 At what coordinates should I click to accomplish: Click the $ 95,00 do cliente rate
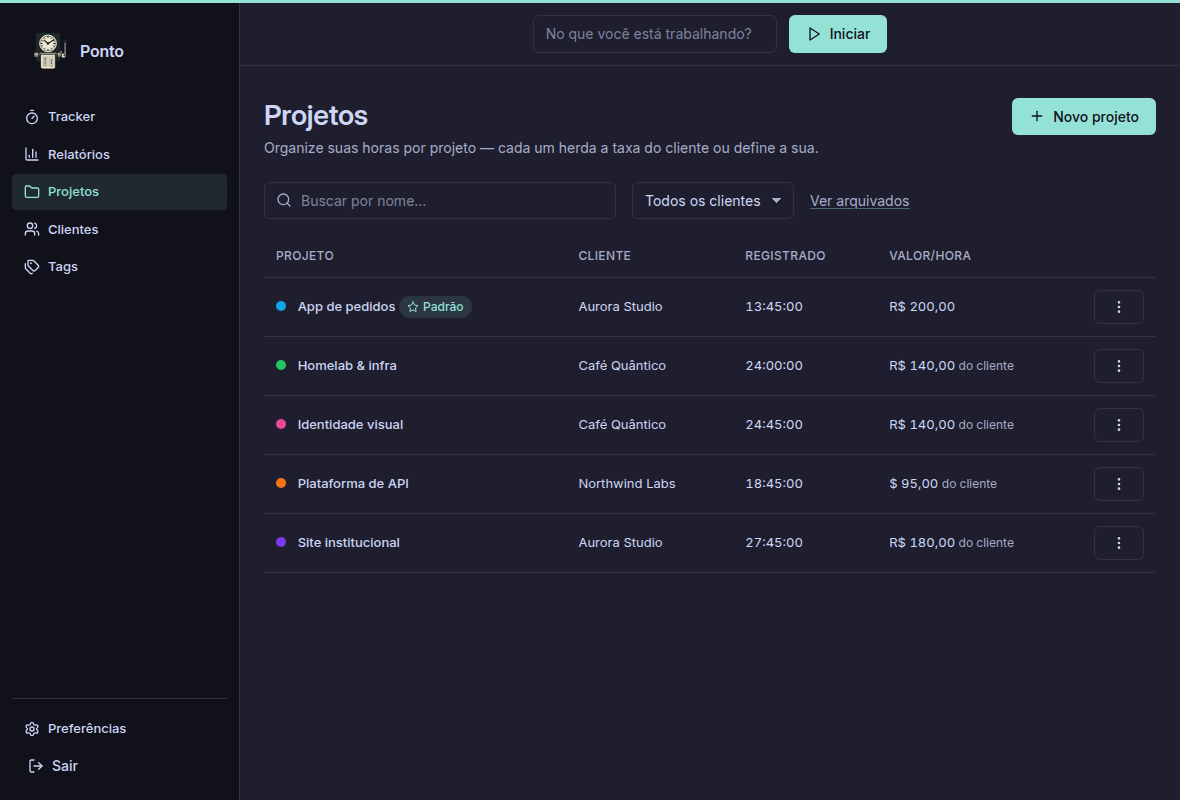pos(943,484)
